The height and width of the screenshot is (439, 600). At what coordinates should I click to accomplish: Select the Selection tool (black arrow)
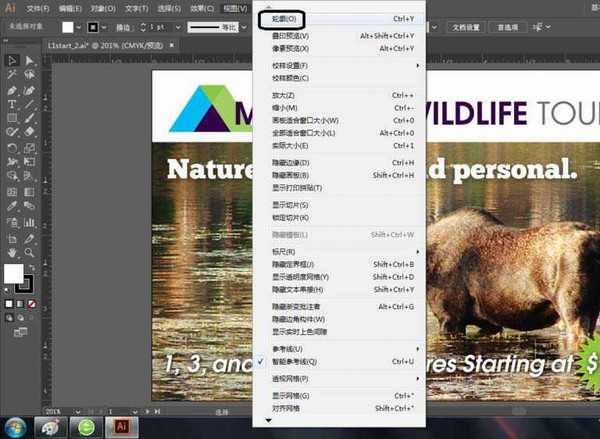pyautogui.click(x=12, y=60)
